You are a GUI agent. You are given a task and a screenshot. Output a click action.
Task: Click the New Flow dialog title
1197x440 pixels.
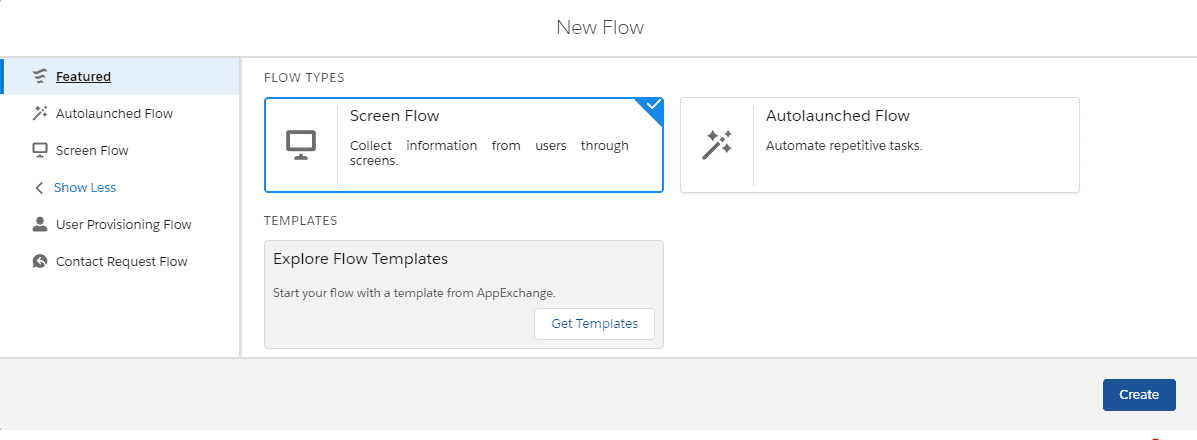(600, 28)
